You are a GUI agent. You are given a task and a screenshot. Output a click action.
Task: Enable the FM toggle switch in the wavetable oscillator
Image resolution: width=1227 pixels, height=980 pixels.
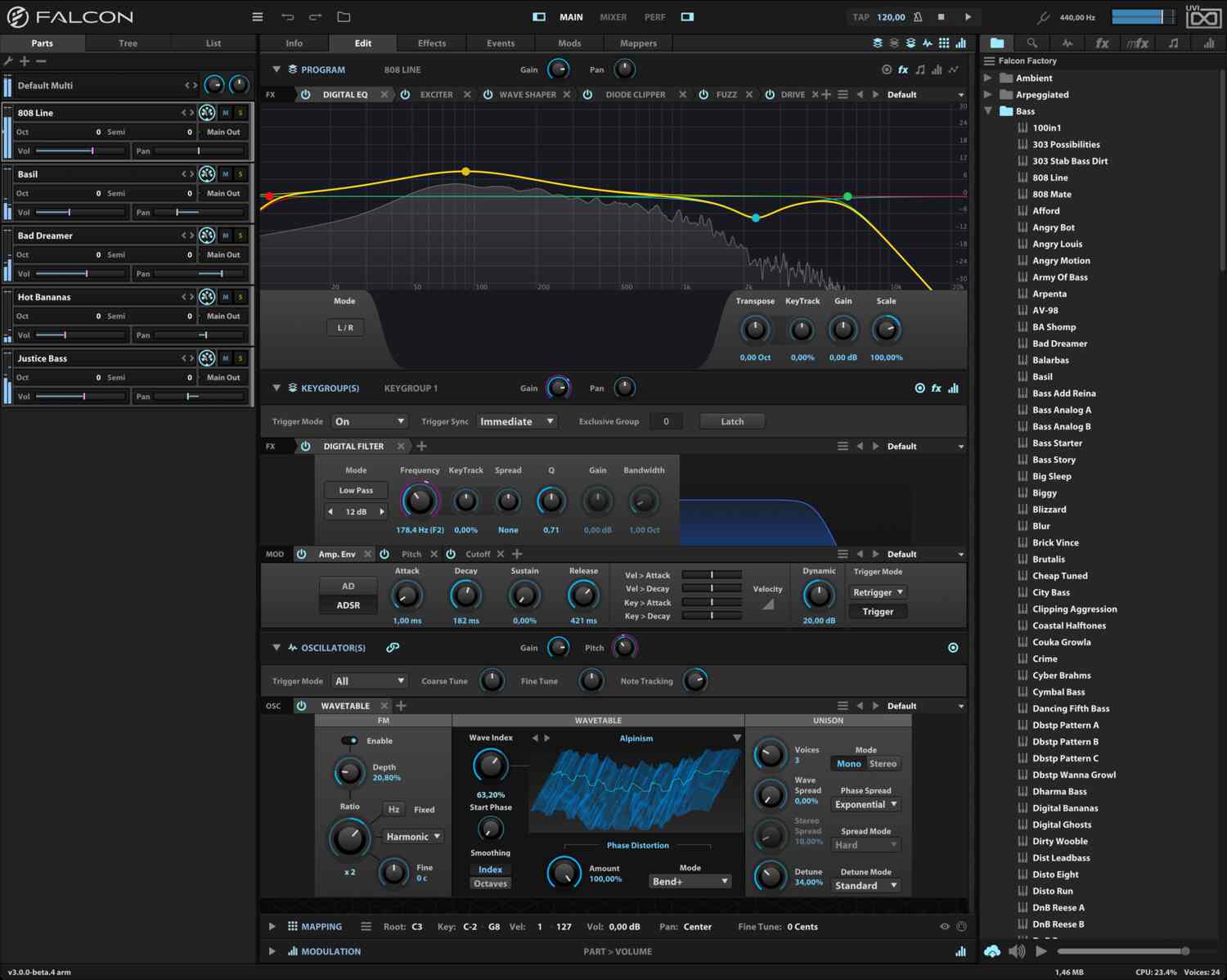pyautogui.click(x=349, y=740)
